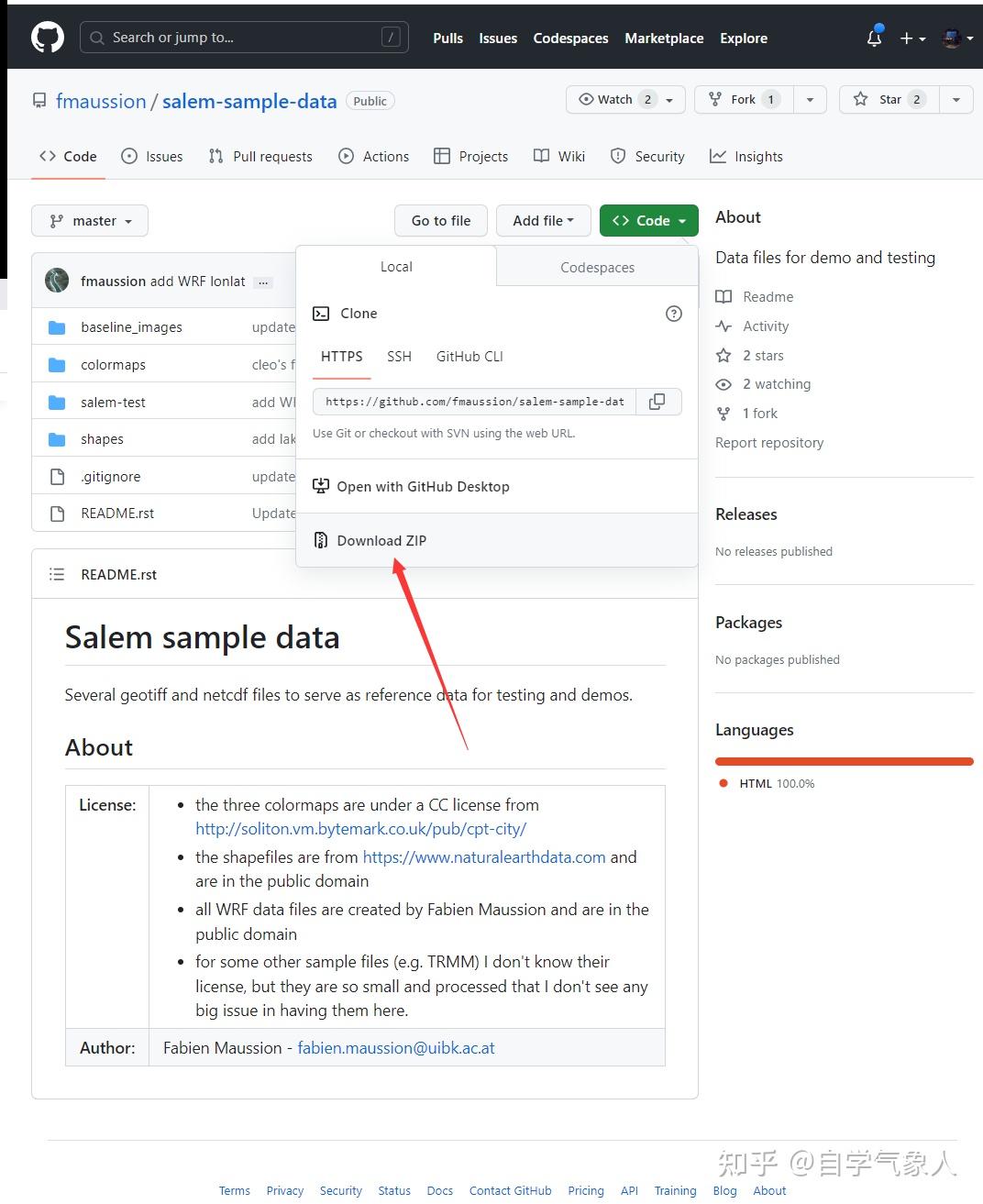Open the README outline list icon

click(x=57, y=574)
